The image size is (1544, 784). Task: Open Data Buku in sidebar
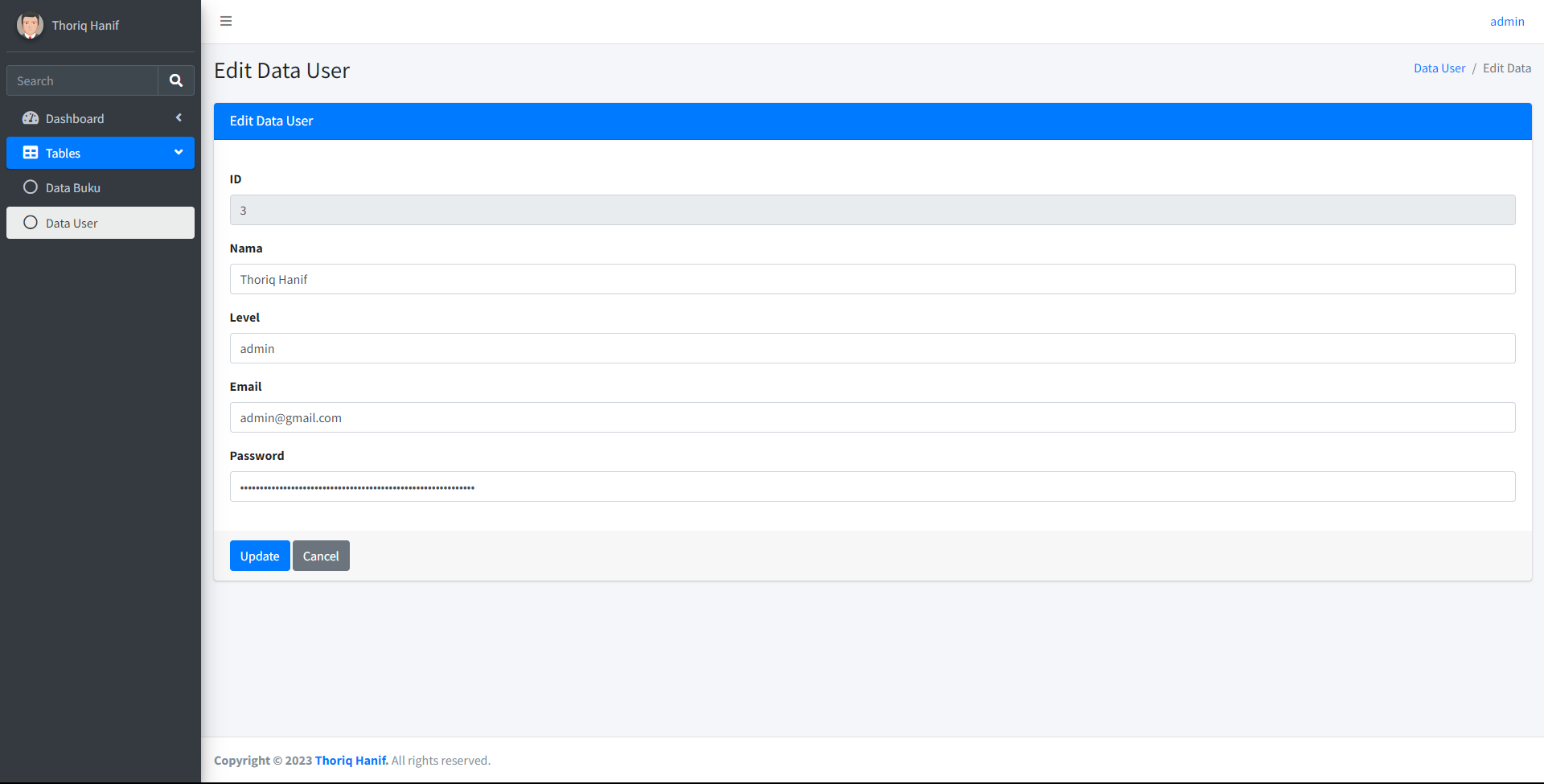(x=73, y=188)
